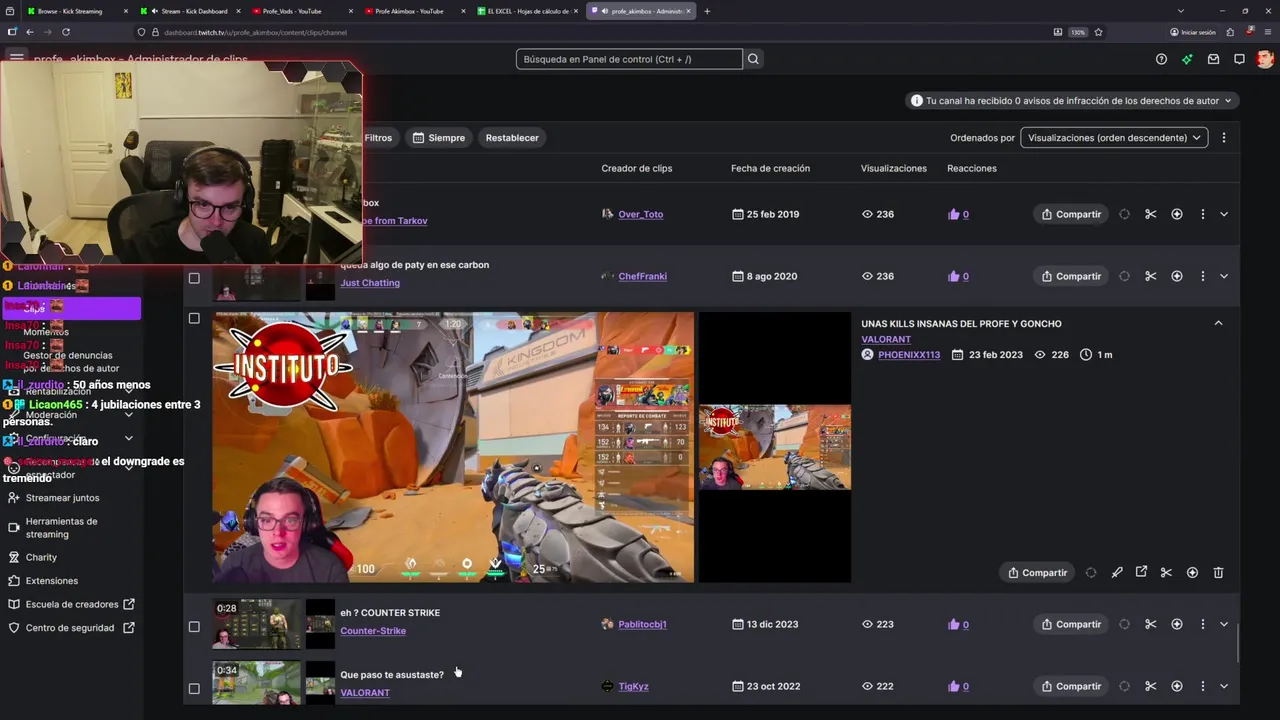1280x720 pixels.
Task: Click scissors icon in Pablitocbj1 row
Action: (x=1150, y=624)
